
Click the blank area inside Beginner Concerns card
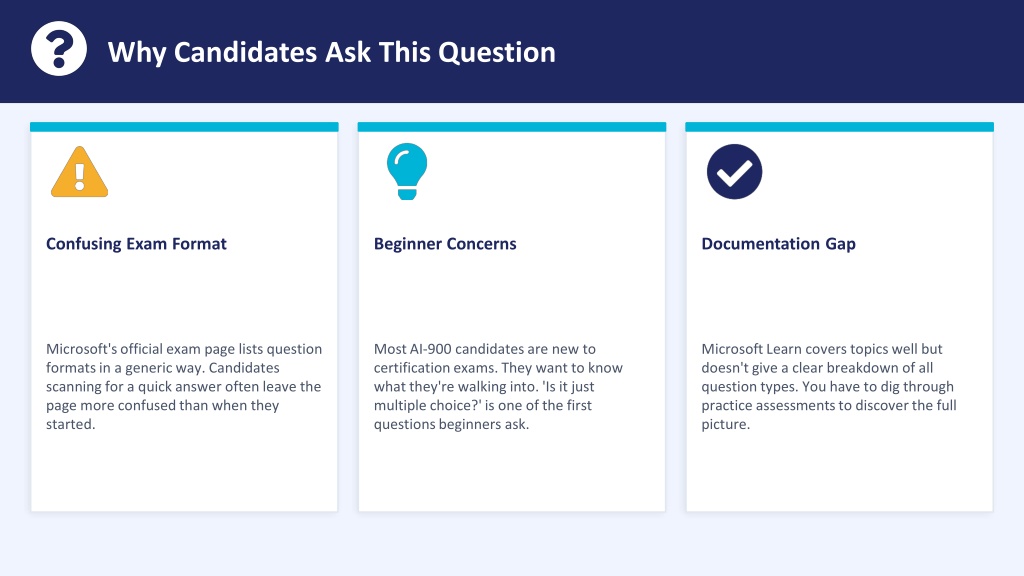[512, 473]
